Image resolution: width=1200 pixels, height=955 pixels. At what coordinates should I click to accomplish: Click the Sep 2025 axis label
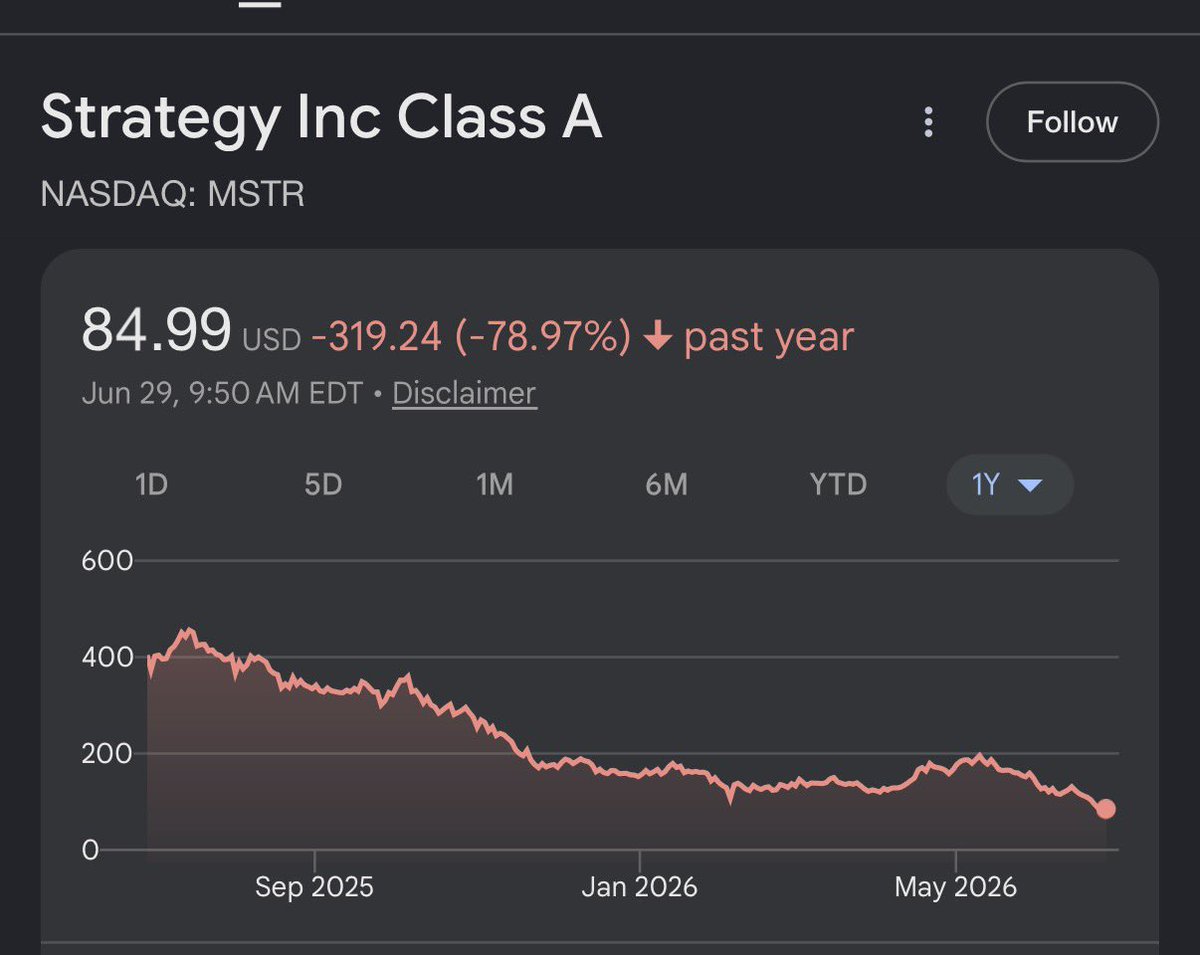314,887
